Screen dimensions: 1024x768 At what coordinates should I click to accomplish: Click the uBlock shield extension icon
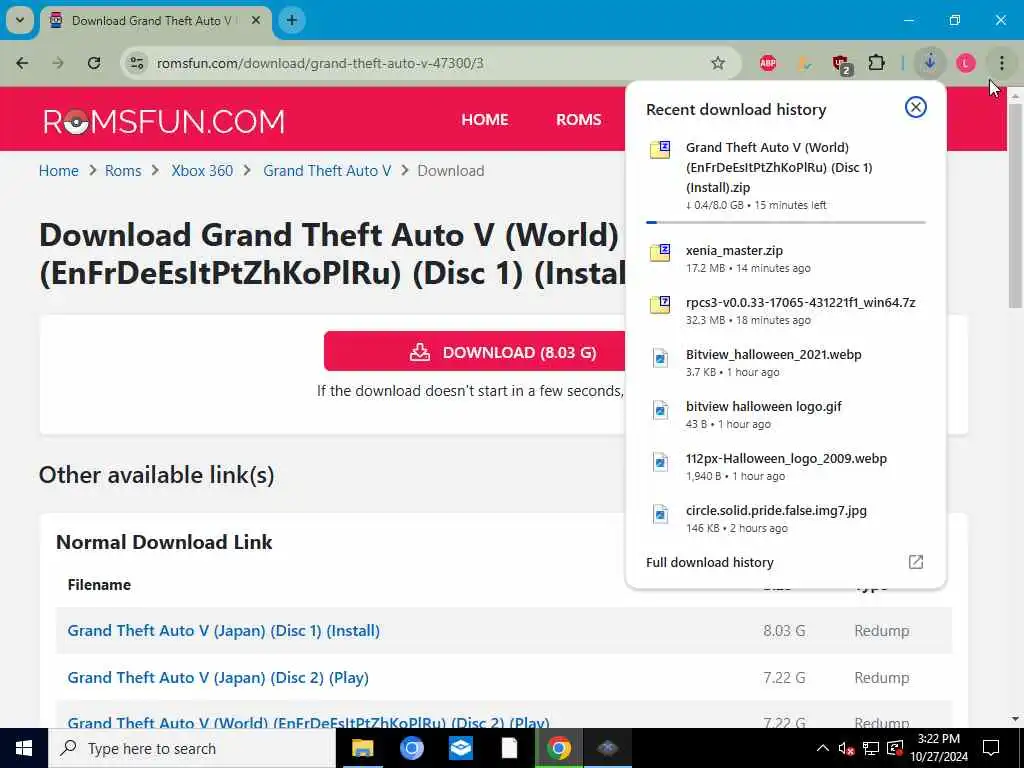point(841,63)
